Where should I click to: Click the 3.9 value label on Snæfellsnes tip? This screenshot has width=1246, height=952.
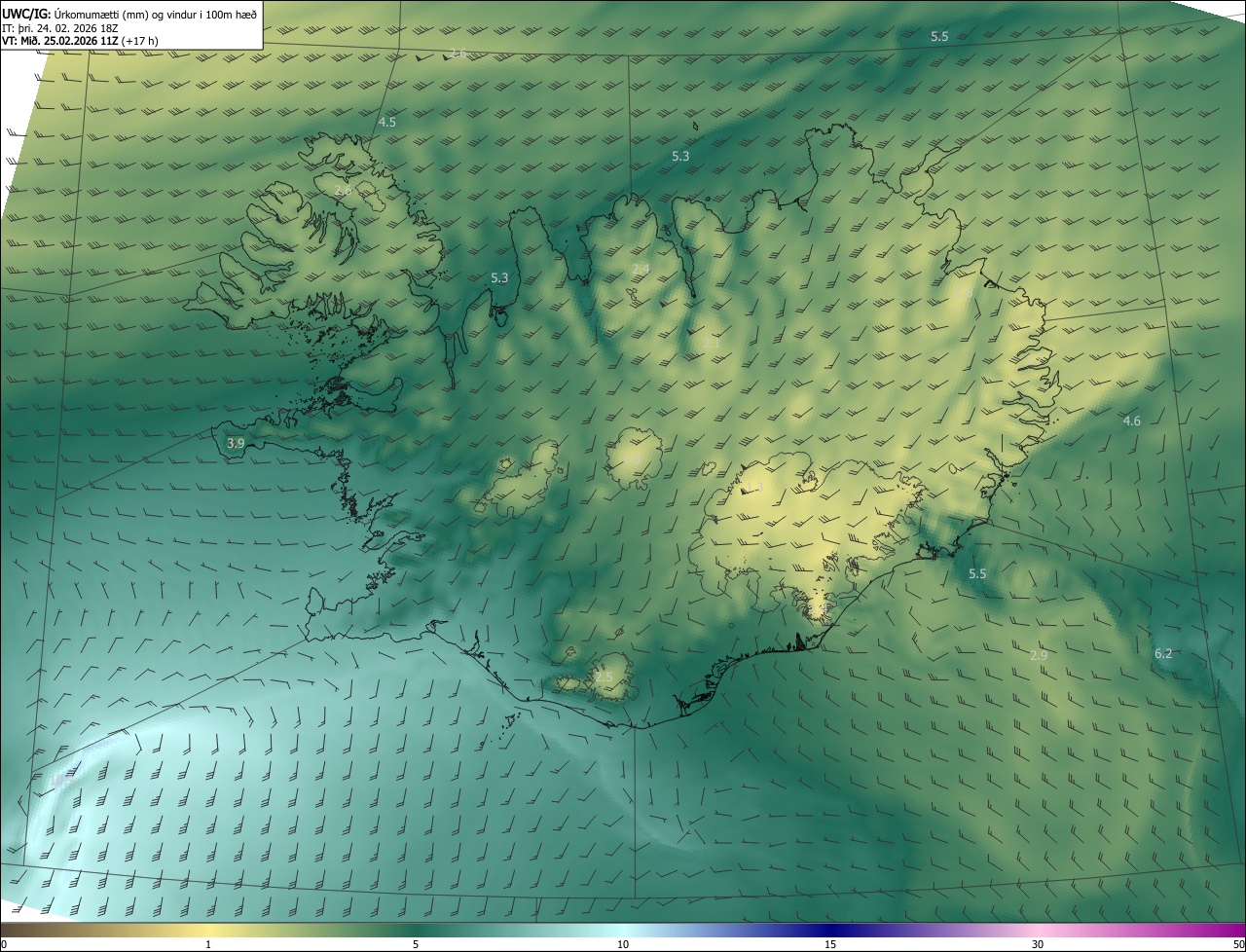(236, 443)
